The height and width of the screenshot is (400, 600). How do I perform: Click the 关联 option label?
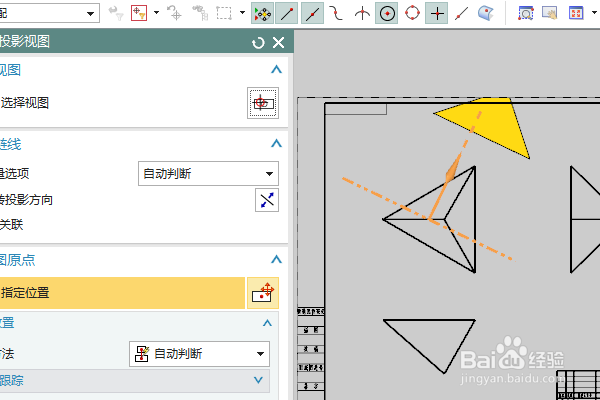coord(11,224)
